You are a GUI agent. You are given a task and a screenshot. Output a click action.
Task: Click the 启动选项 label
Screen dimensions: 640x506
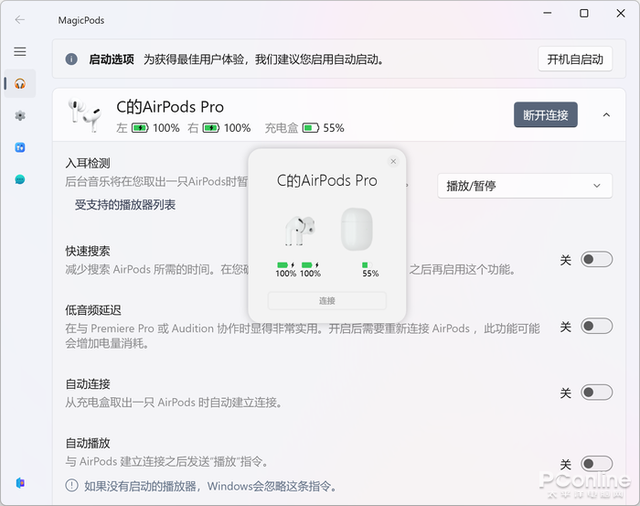pos(111,60)
